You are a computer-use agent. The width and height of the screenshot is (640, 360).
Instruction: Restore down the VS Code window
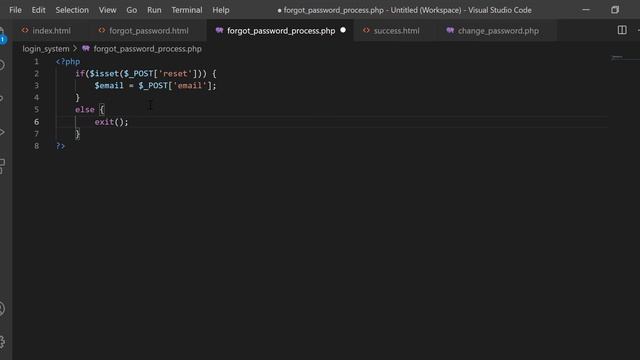click(615, 10)
